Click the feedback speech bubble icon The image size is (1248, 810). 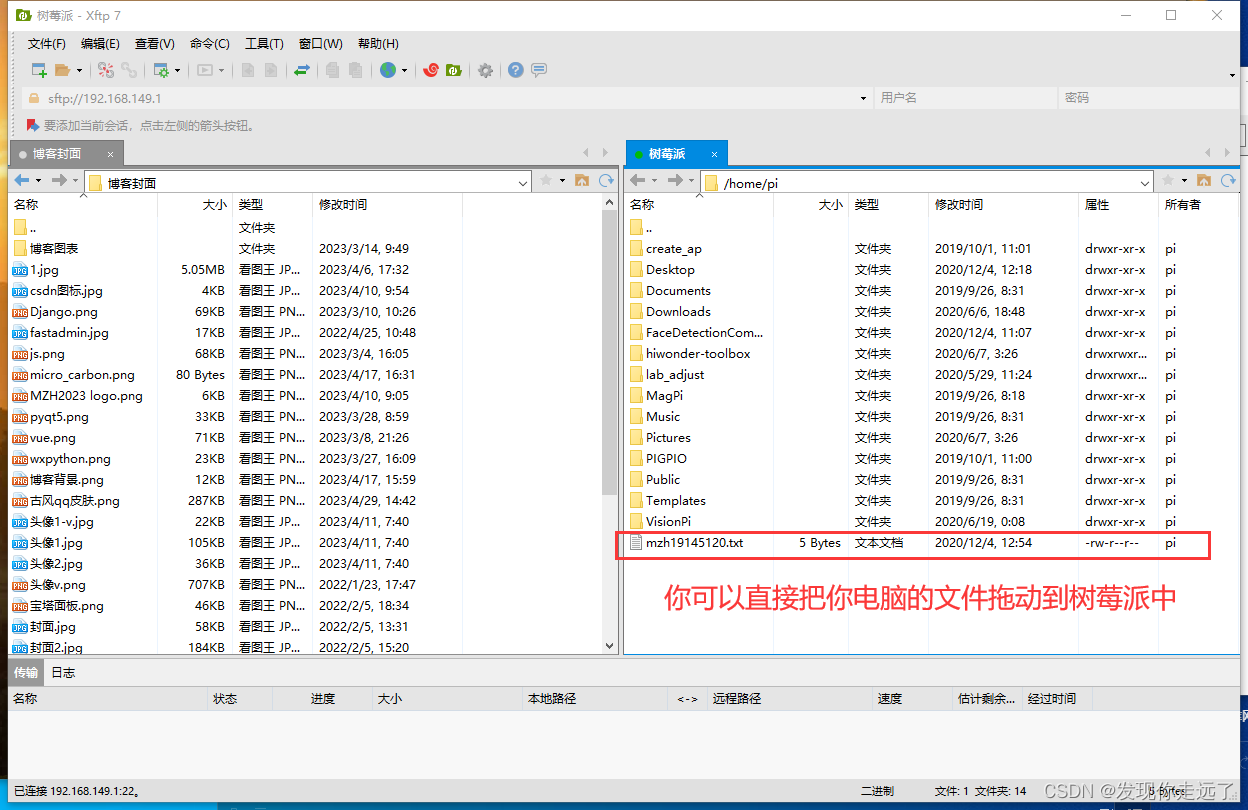pos(539,70)
